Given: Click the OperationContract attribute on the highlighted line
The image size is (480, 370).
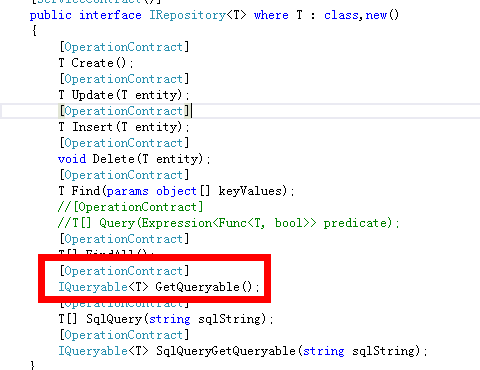Looking at the screenshot, I should coord(124,111).
